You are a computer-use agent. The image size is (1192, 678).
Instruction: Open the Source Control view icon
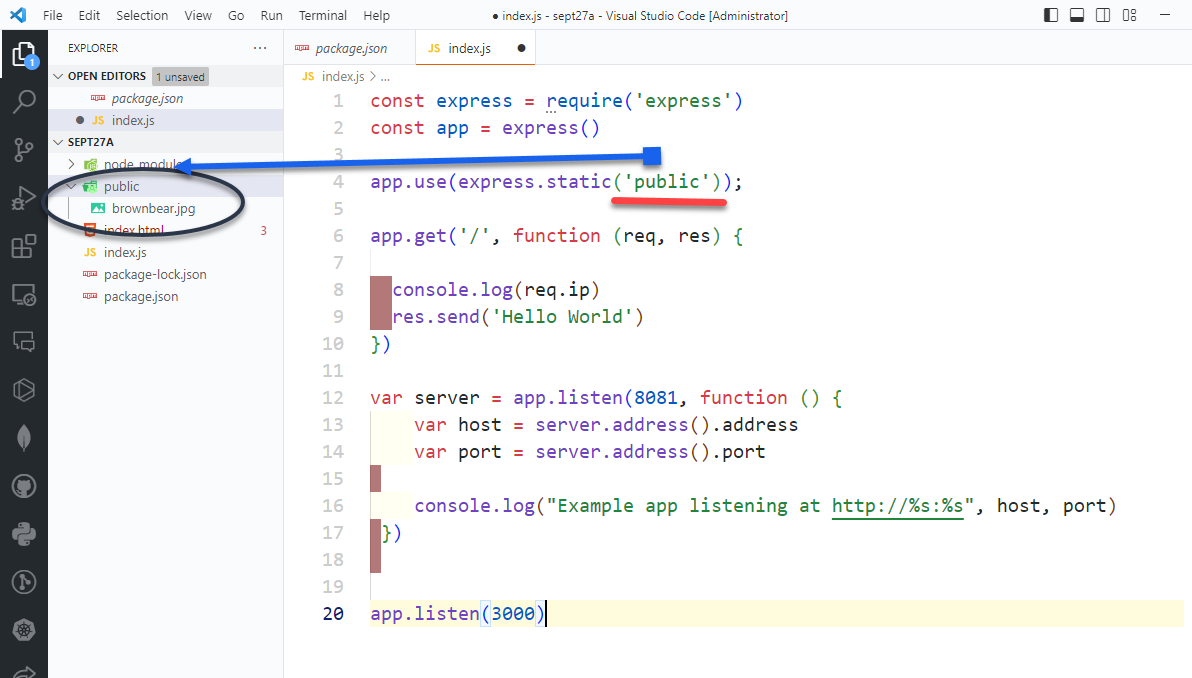[24, 150]
